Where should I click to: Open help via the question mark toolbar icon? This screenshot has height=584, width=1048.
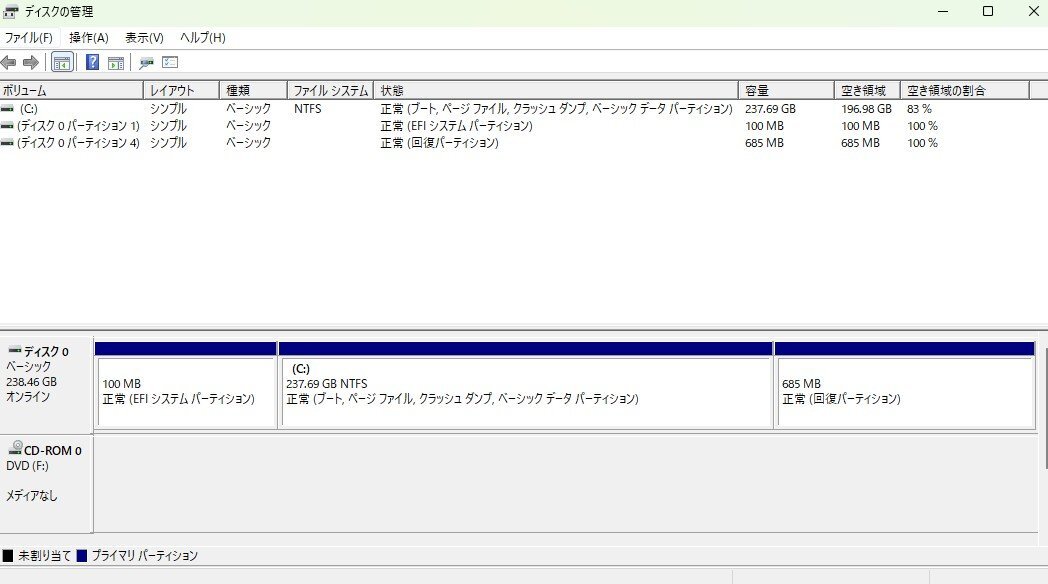[92, 62]
